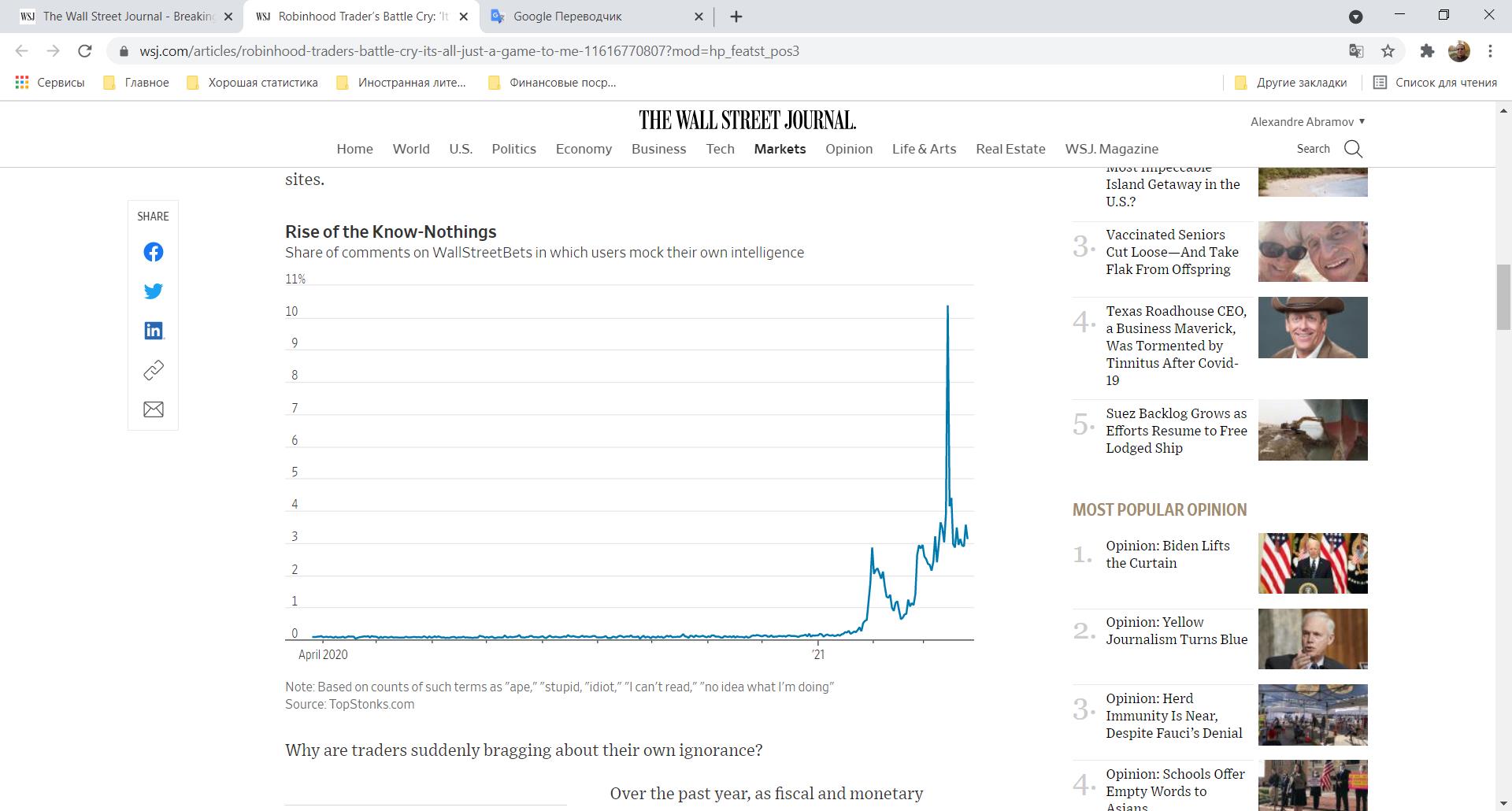Open Chrome three-dot menu
Screen dimensions: 1512x811
click(x=1490, y=50)
